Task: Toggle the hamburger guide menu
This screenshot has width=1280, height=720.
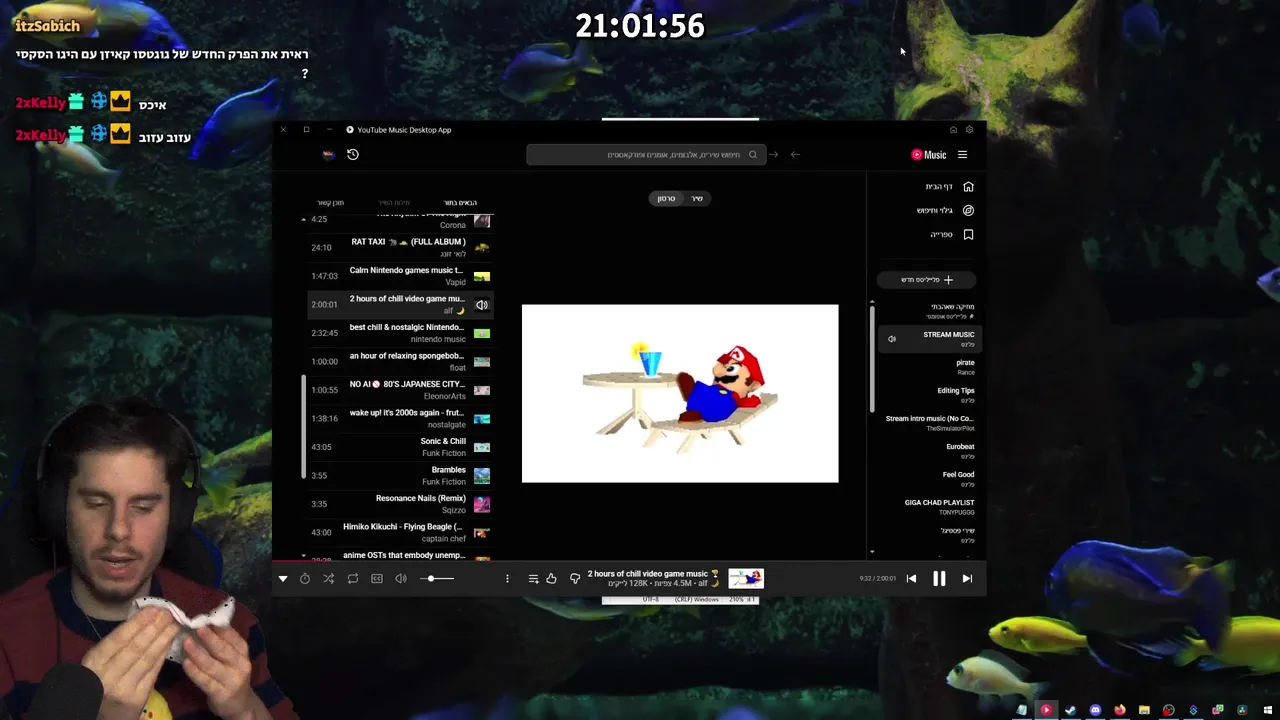Action: pos(962,154)
